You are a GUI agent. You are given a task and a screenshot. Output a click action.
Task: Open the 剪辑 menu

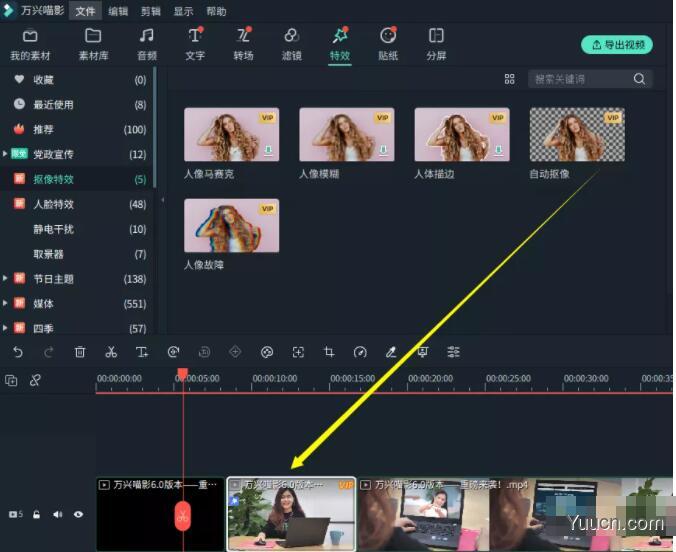(150, 11)
